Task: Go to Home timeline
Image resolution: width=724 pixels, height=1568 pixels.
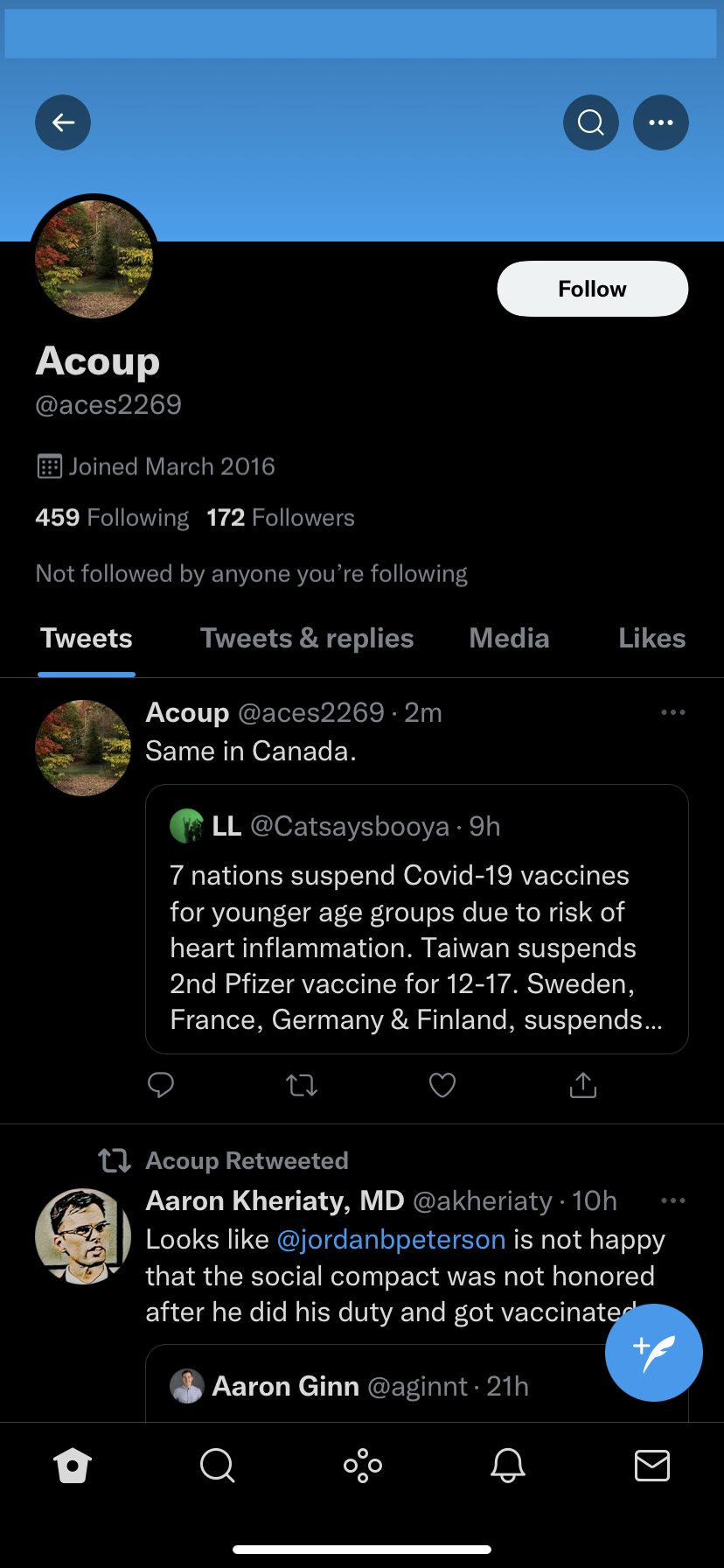Action: 73,1465
